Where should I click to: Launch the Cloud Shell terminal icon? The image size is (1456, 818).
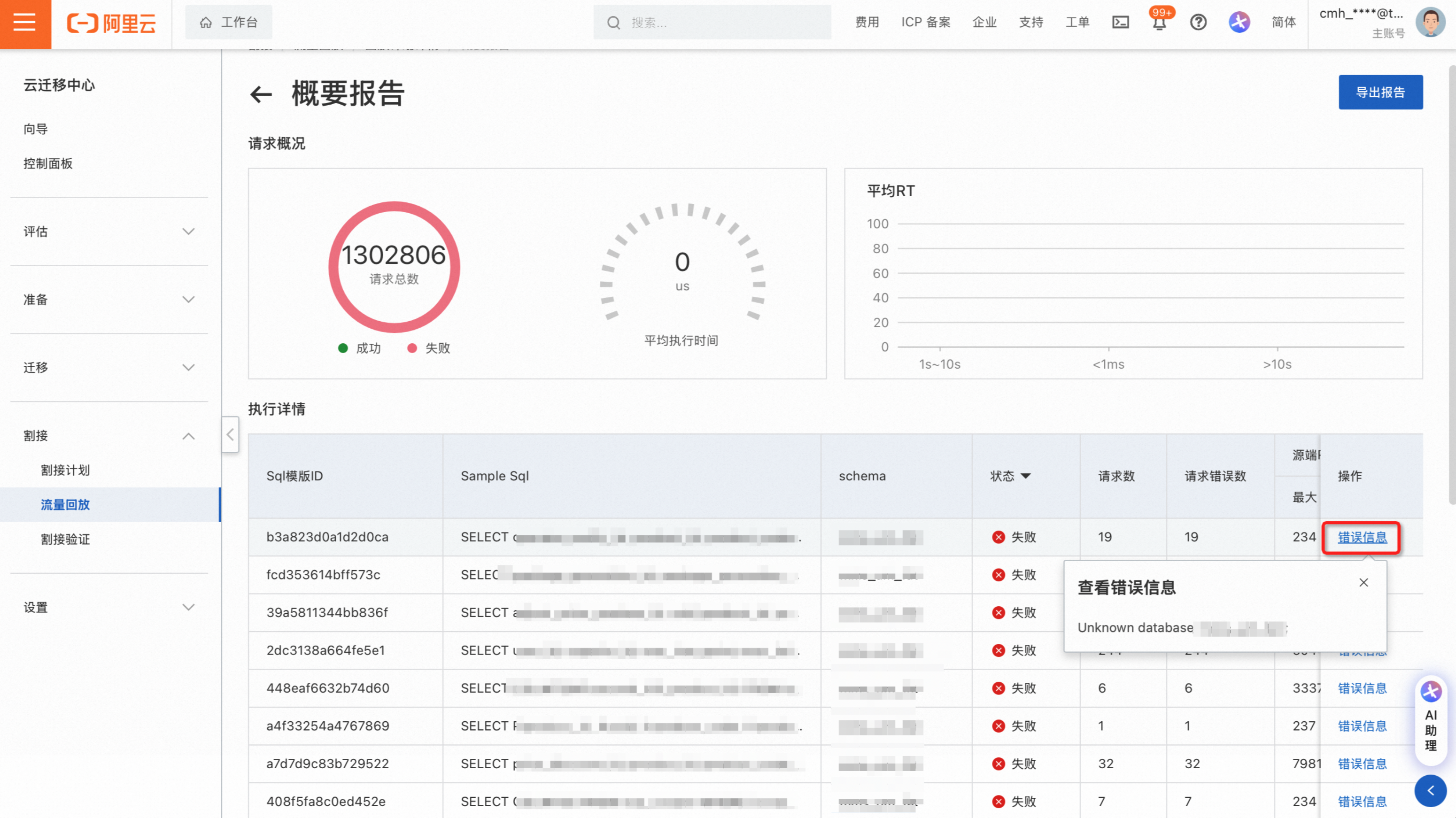(1120, 23)
